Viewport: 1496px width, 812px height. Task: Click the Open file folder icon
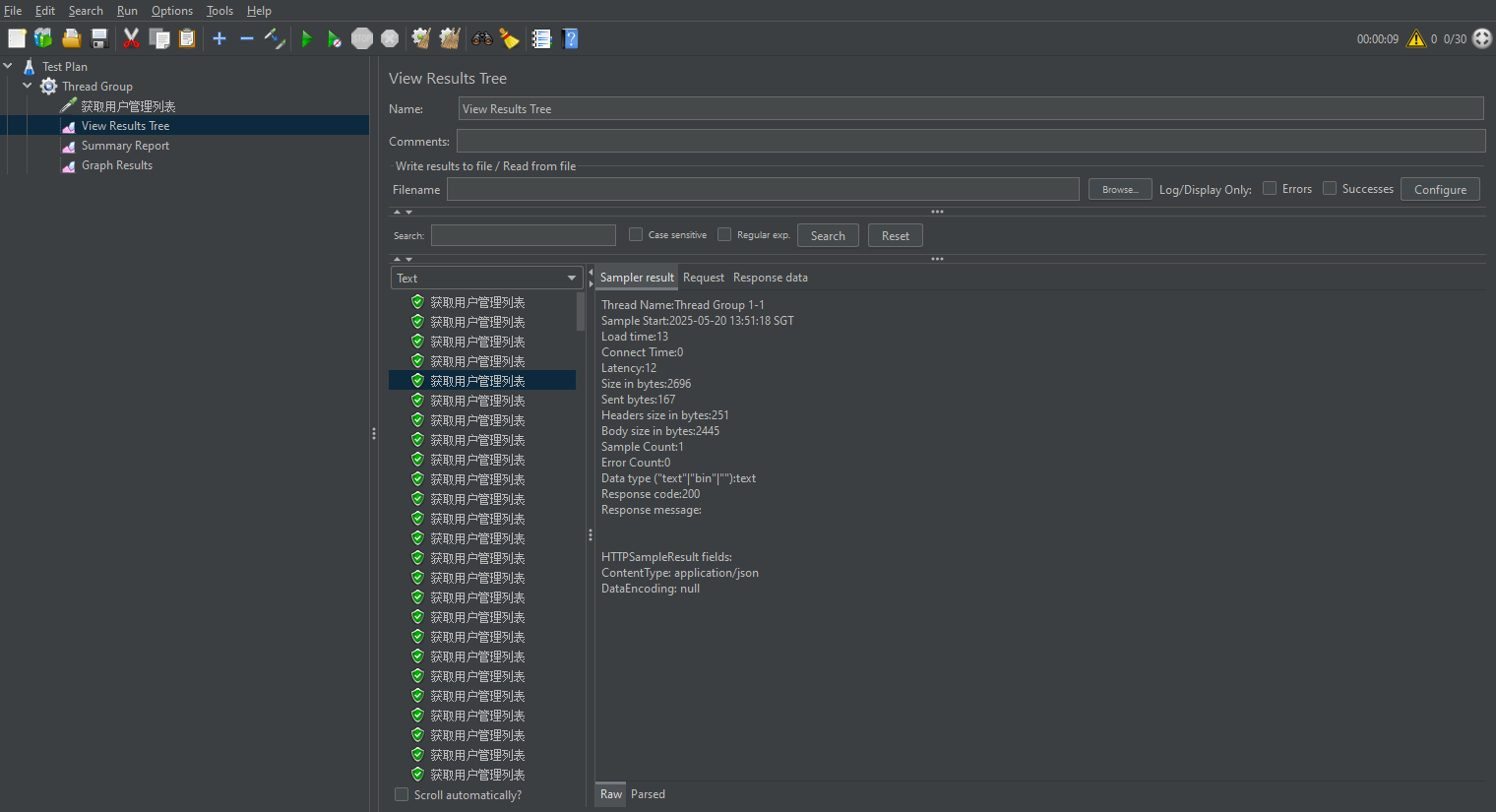click(x=71, y=38)
